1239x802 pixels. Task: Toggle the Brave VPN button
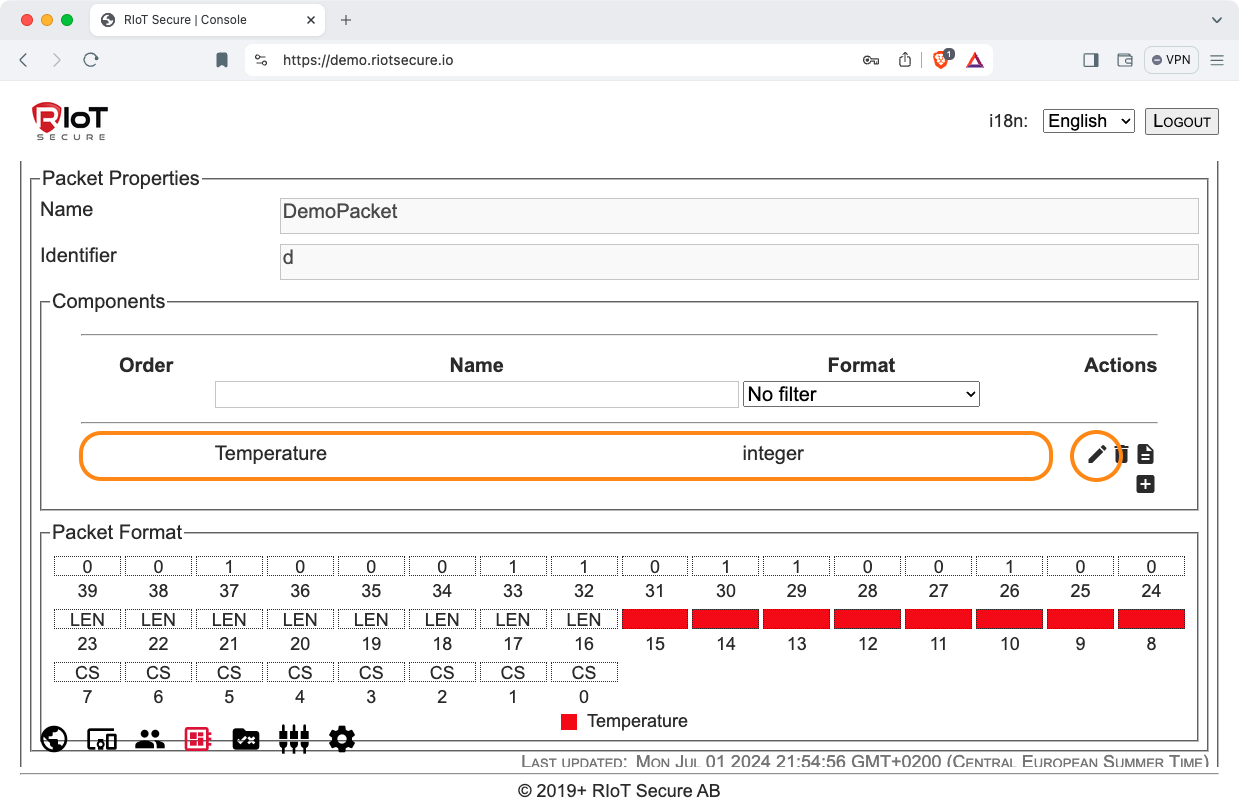pos(1171,60)
